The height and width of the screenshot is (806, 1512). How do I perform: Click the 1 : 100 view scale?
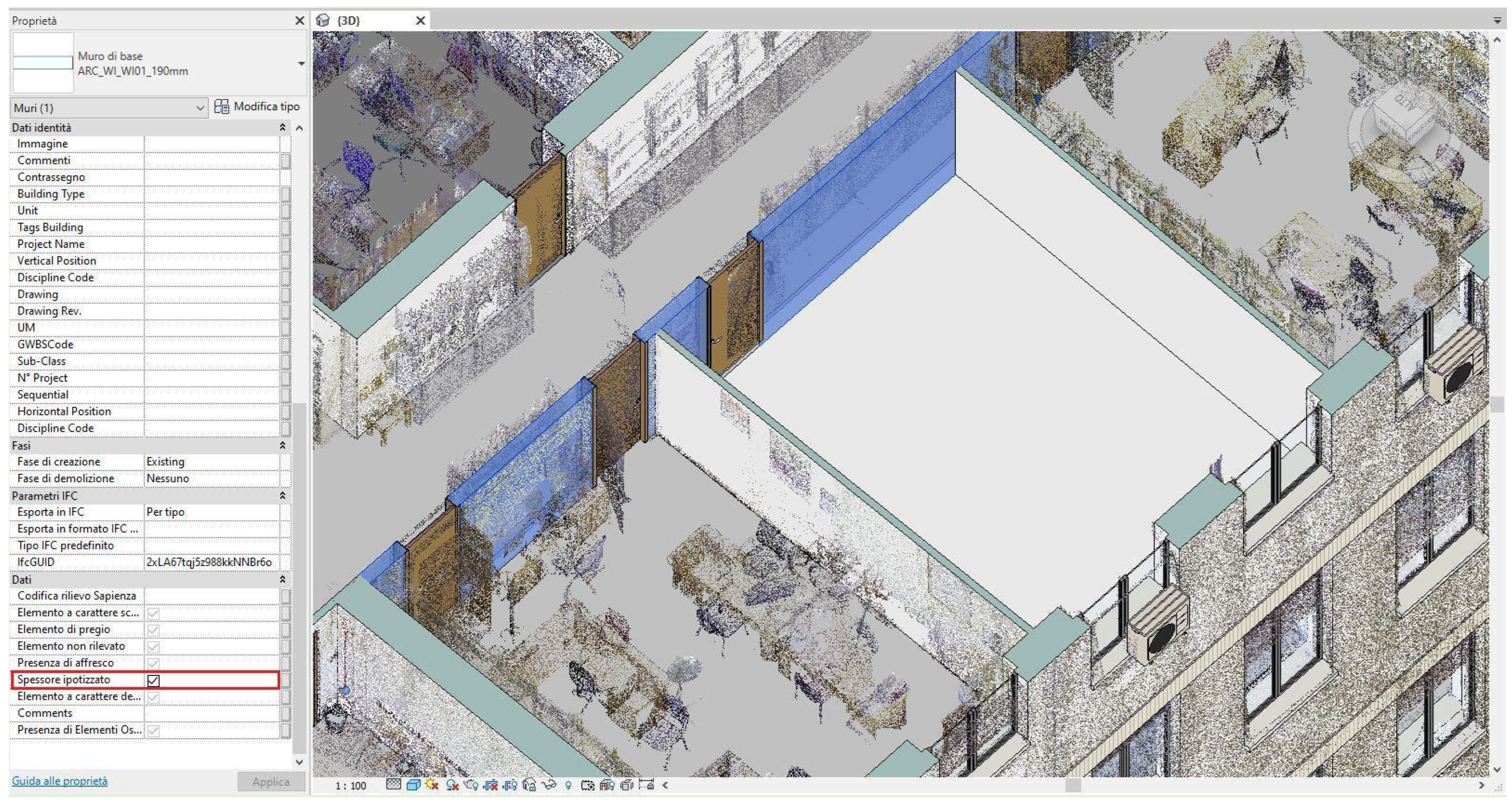[x=351, y=786]
